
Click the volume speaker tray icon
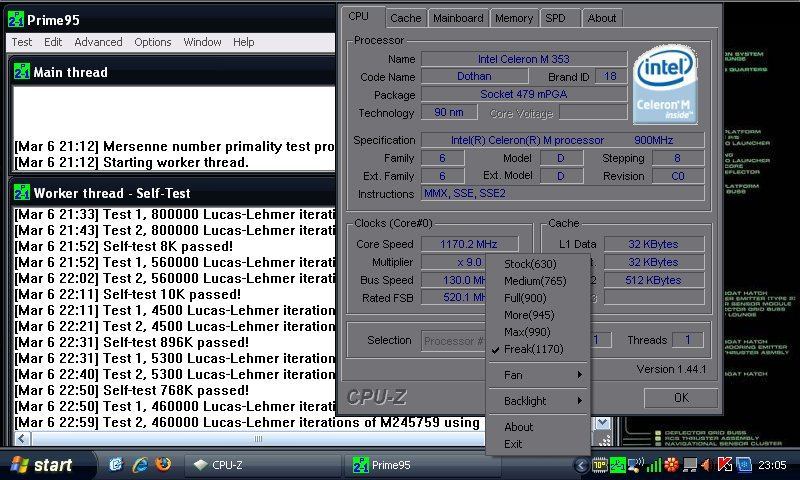click(707, 465)
